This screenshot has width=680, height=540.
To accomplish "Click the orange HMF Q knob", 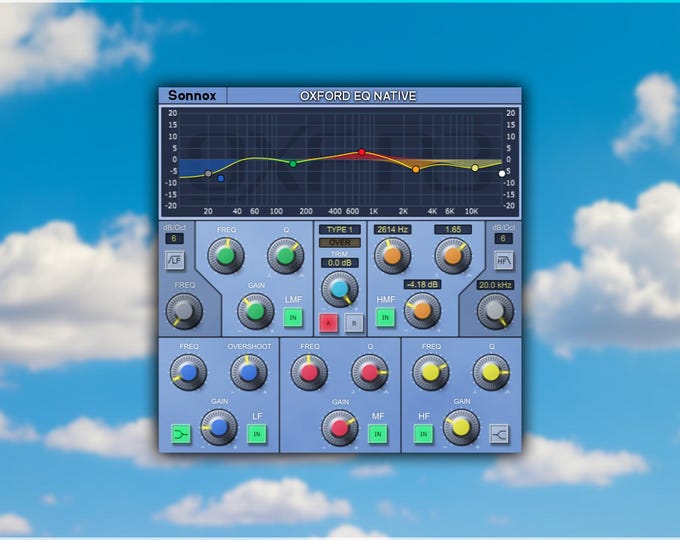I will (x=453, y=255).
